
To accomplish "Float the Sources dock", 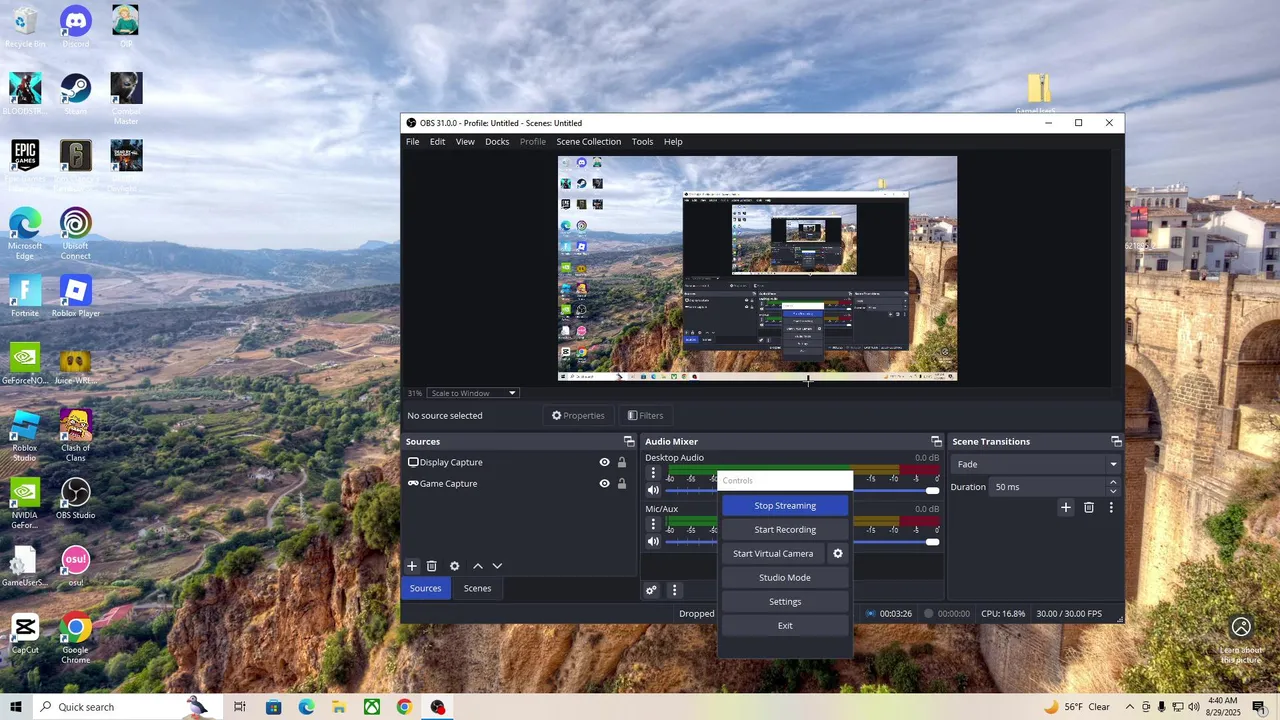I will pos(629,441).
